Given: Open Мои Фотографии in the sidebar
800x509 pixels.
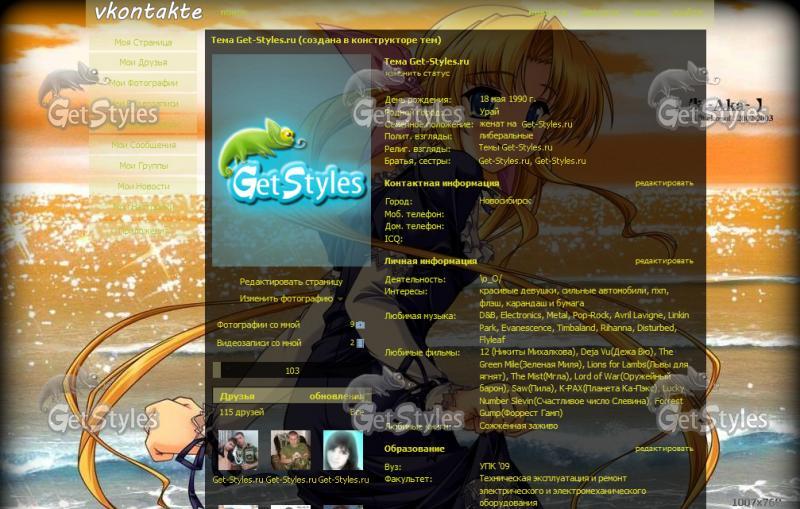Looking at the screenshot, I should (x=143, y=83).
